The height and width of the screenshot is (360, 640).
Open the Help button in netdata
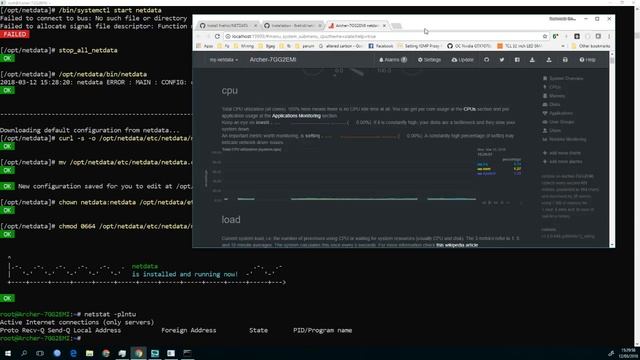[x=587, y=60]
